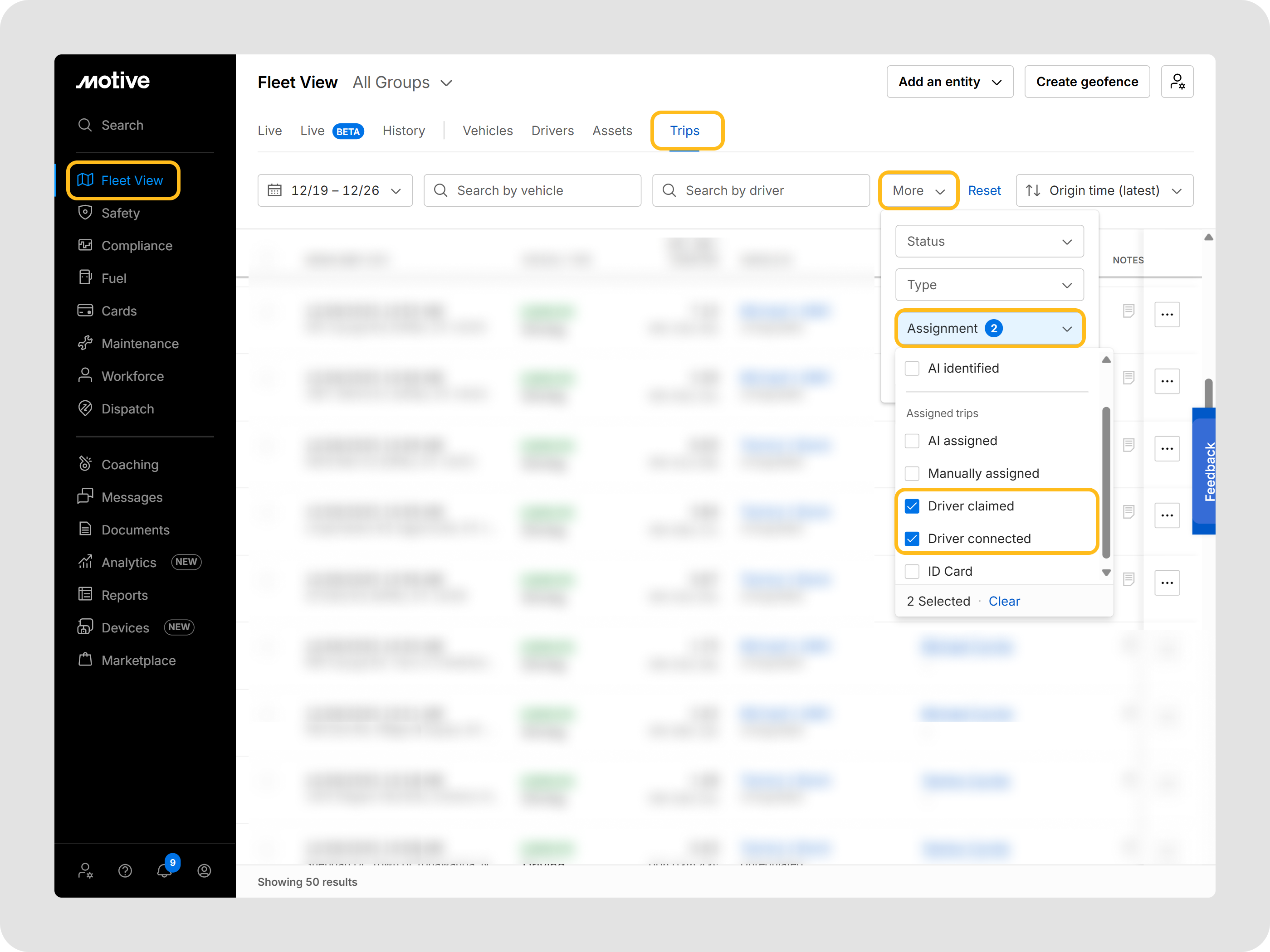Screen dimensions: 1270x952
Task: Click user settings icon near Create geofence
Action: (1177, 82)
